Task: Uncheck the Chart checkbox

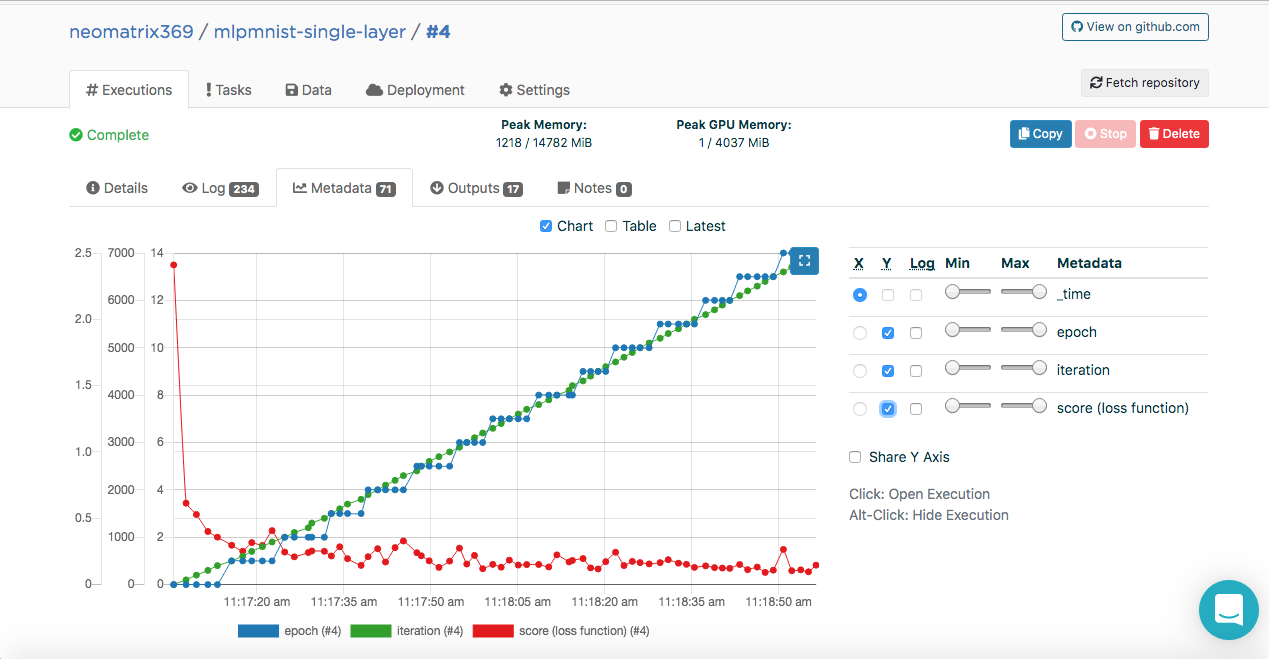Action: tap(546, 226)
